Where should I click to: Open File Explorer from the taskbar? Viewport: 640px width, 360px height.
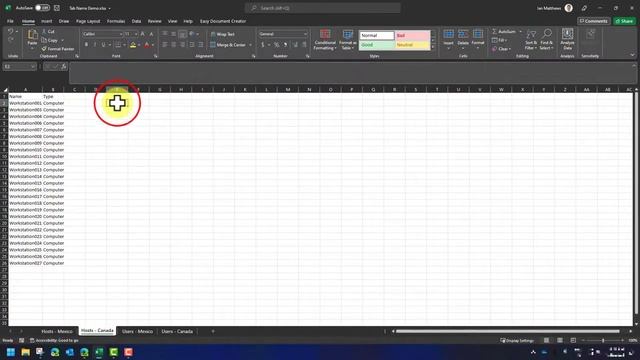click(x=25, y=352)
